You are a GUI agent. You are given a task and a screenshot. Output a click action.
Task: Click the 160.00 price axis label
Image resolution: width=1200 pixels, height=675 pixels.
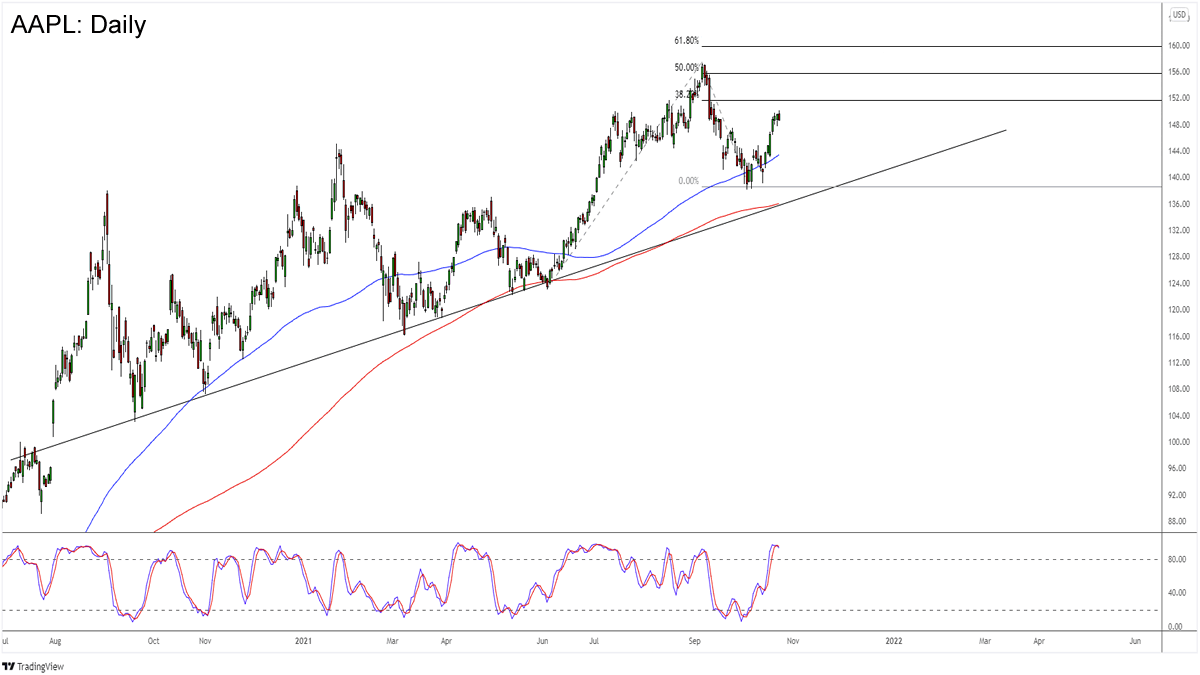(x=1179, y=46)
